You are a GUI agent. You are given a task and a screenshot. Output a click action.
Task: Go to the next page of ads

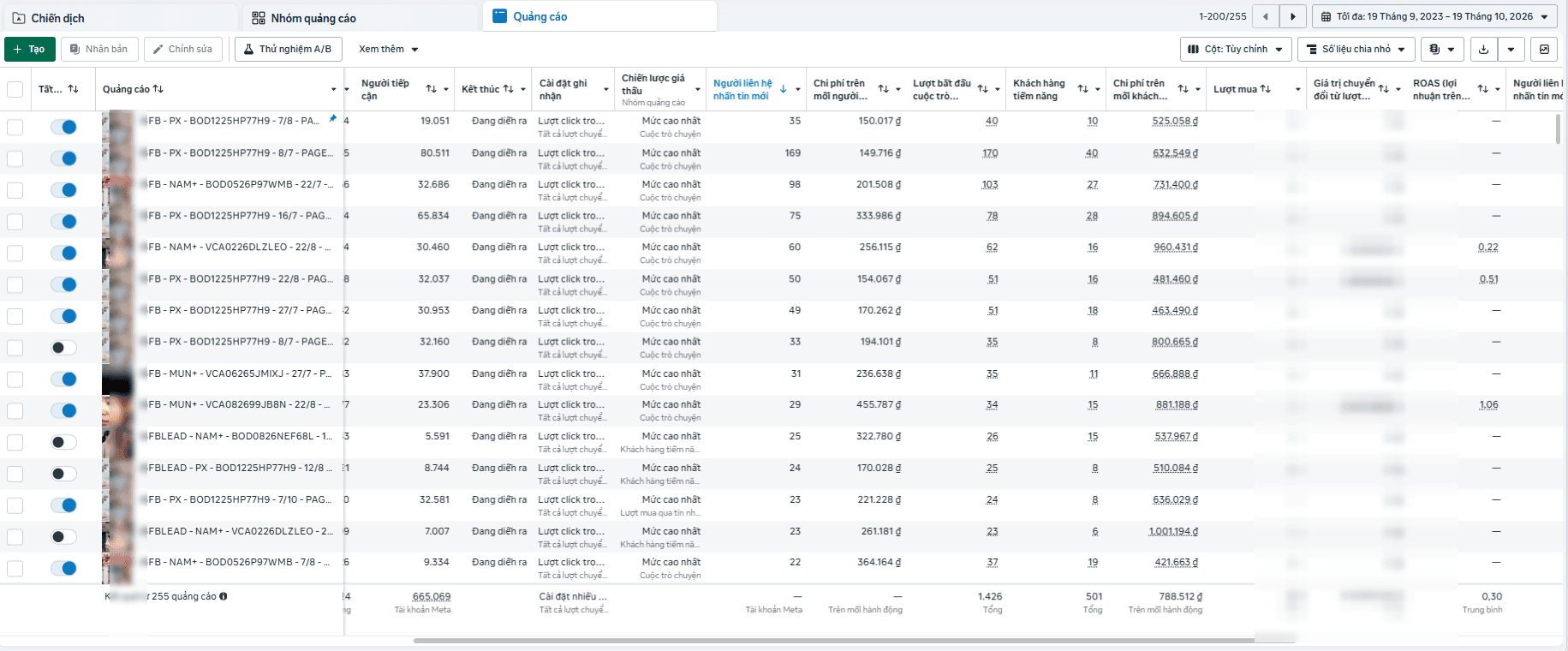(x=1293, y=16)
